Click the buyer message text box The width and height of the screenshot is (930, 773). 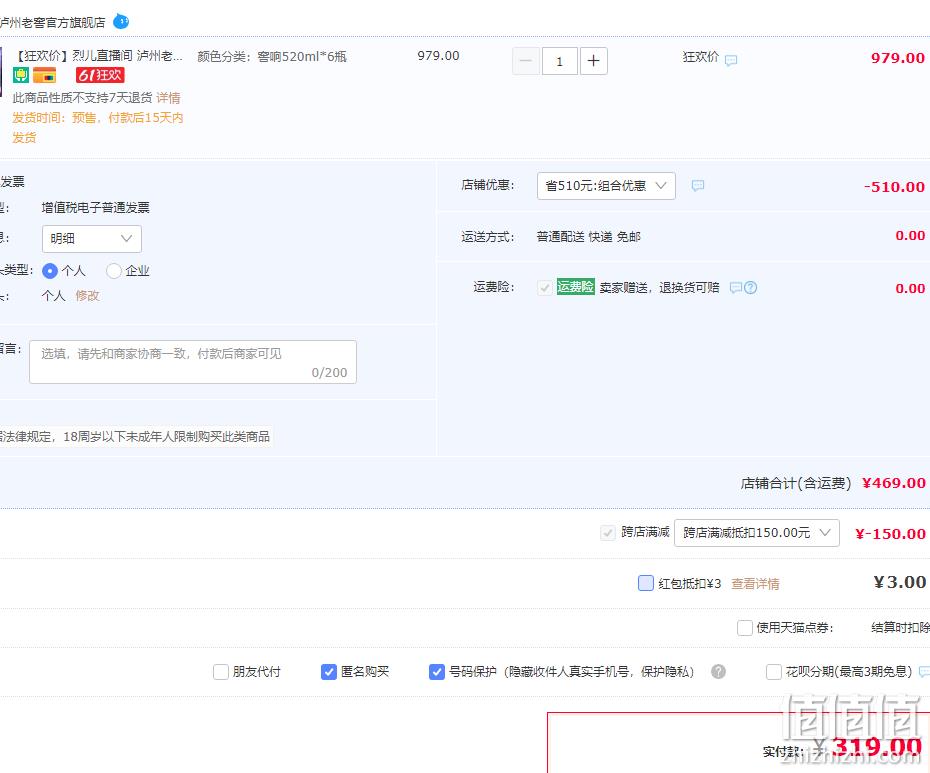tap(193, 362)
